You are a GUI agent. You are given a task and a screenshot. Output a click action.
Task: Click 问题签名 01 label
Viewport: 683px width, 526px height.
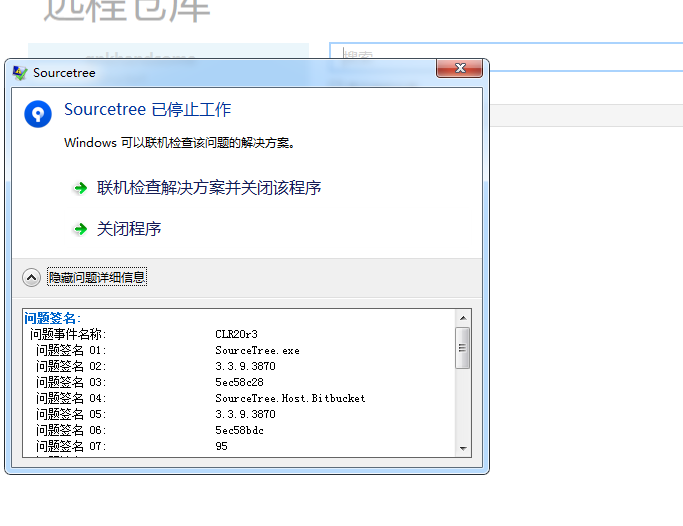coord(71,351)
